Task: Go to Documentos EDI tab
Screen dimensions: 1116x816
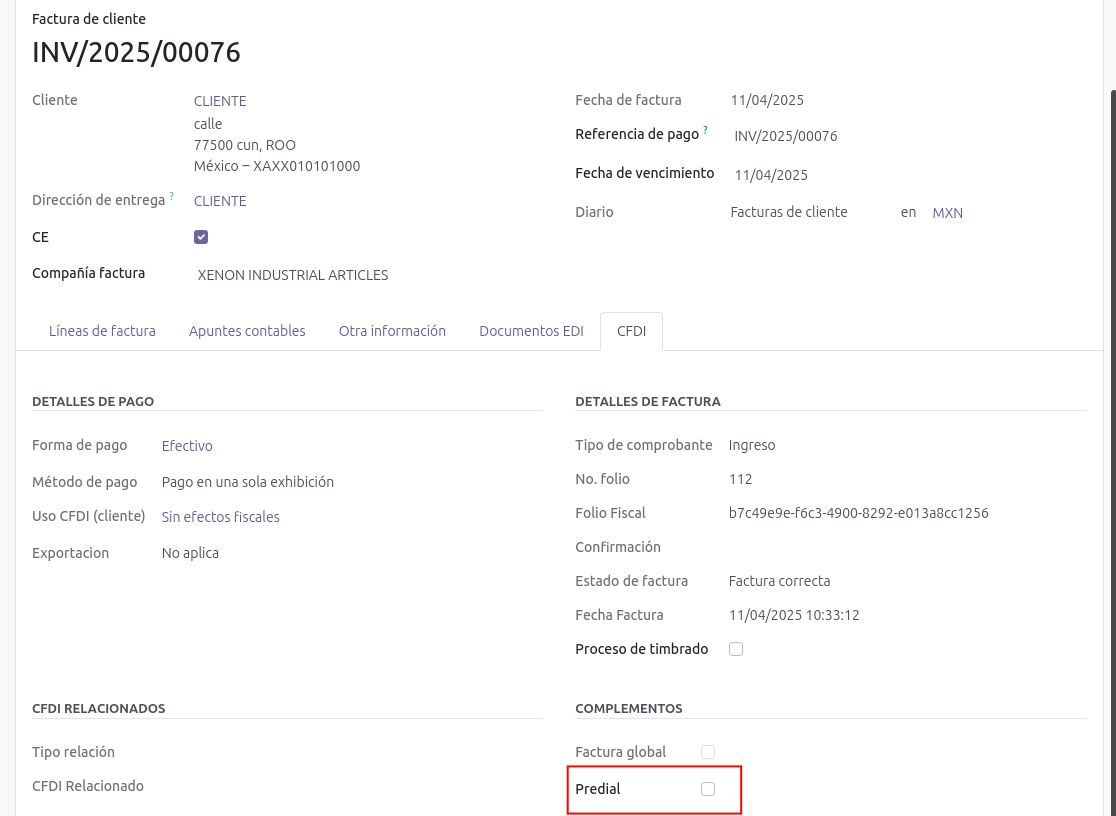Action: click(531, 331)
